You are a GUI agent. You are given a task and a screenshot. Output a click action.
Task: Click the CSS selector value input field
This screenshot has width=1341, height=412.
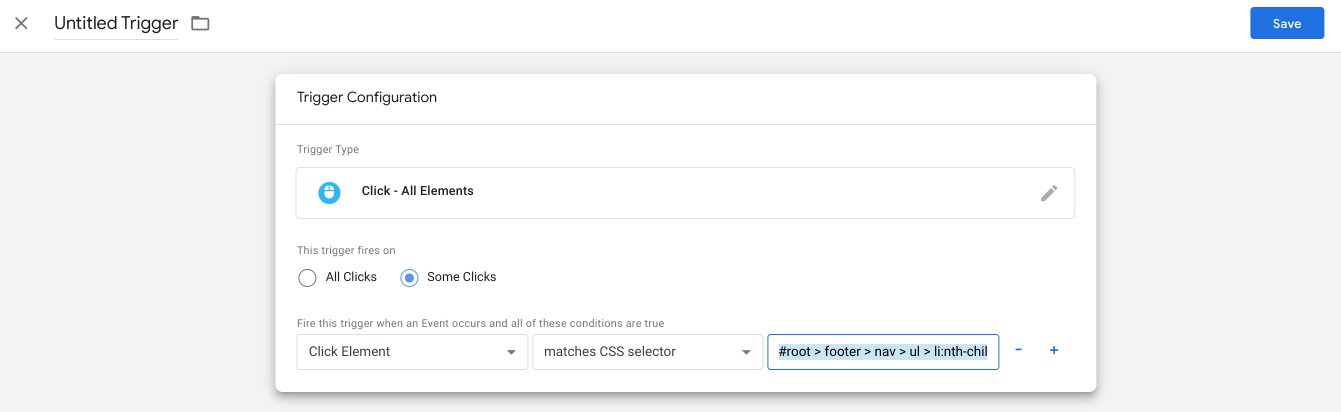883,352
